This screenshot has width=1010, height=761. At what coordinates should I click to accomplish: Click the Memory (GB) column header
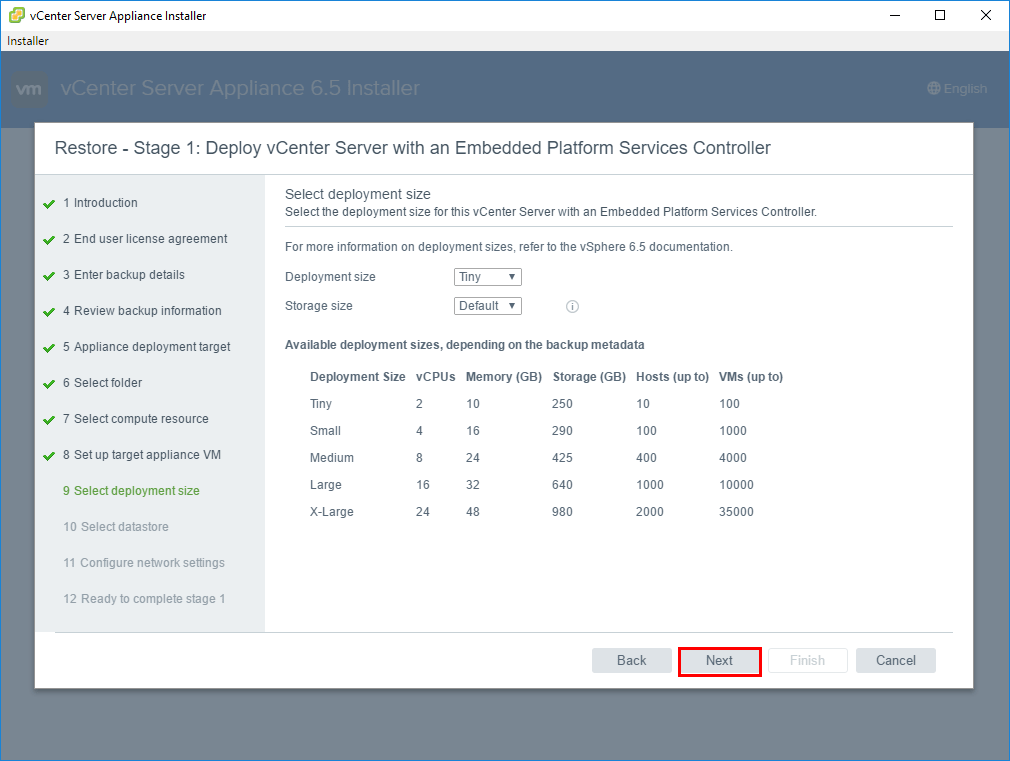[x=504, y=377]
